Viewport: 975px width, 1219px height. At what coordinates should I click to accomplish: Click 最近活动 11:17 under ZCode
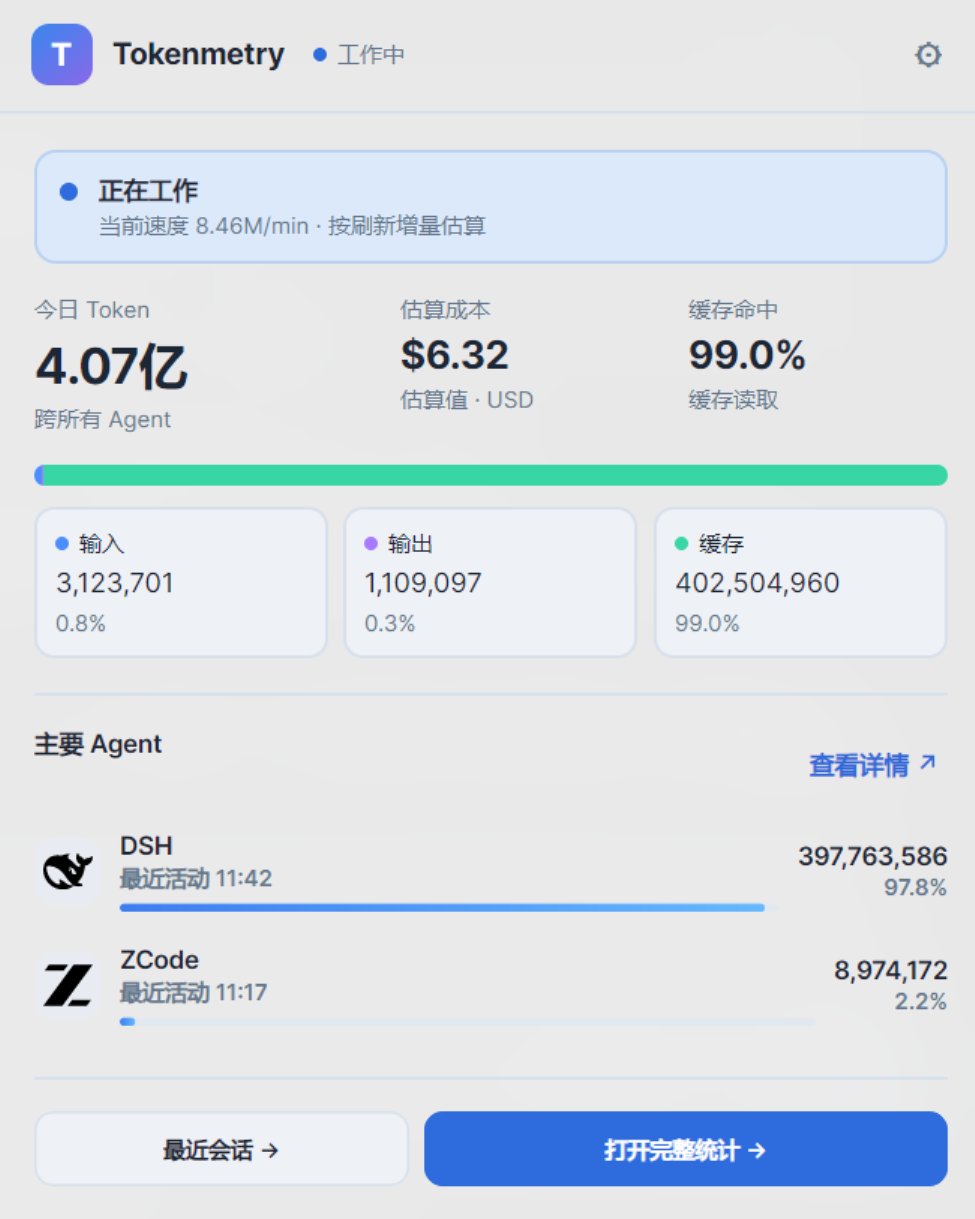coord(194,993)
